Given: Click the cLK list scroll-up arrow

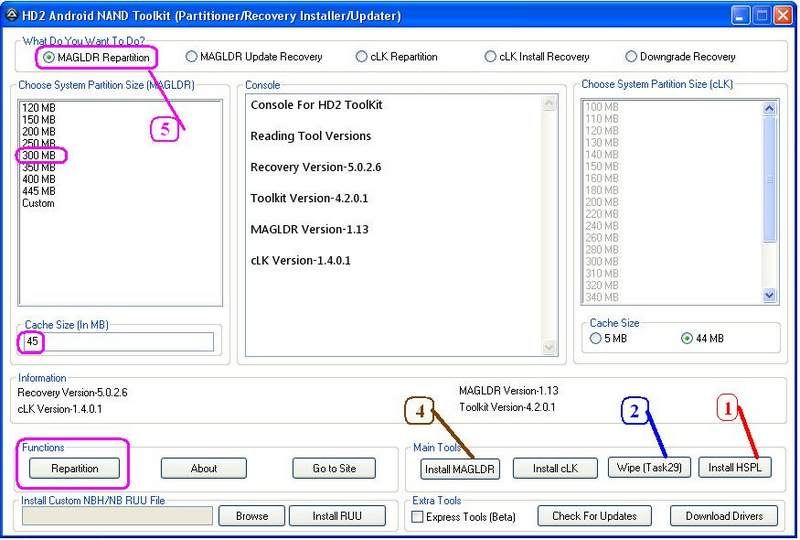Looking at the screenshot, I should point(769,108).
